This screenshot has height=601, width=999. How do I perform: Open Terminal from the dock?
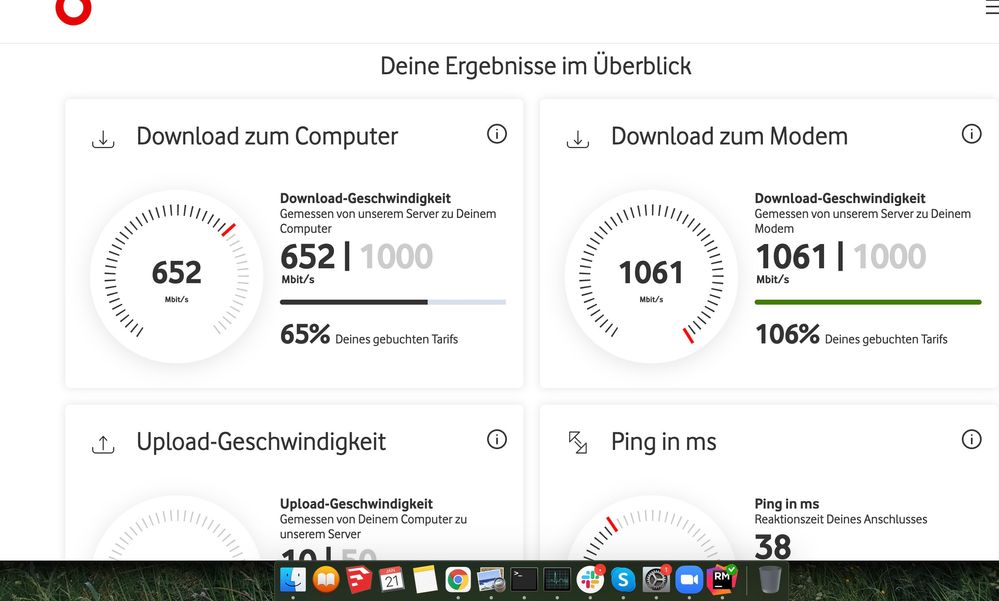[524, 579]
